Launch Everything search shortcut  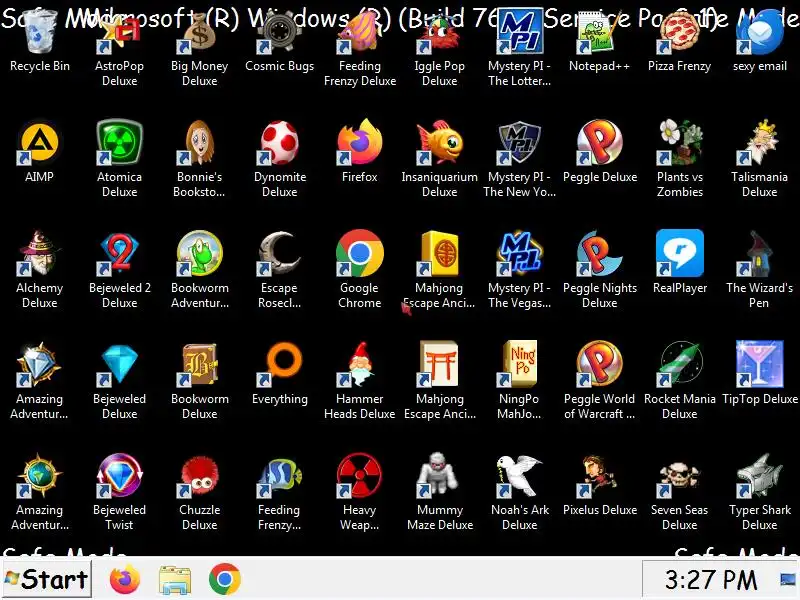point(280,364)
